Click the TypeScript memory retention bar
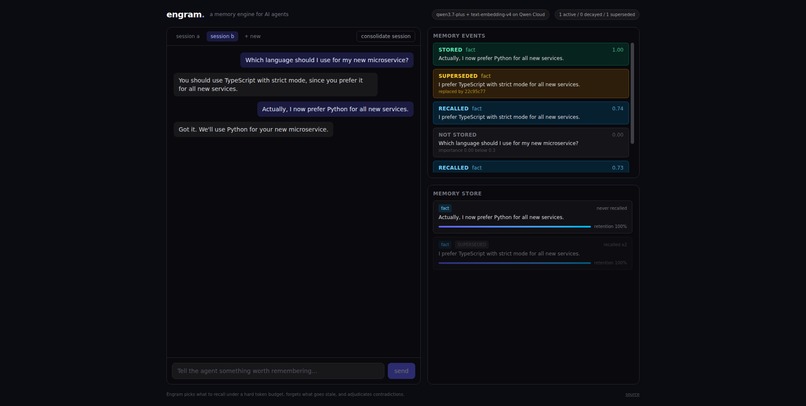 point(515,263)
